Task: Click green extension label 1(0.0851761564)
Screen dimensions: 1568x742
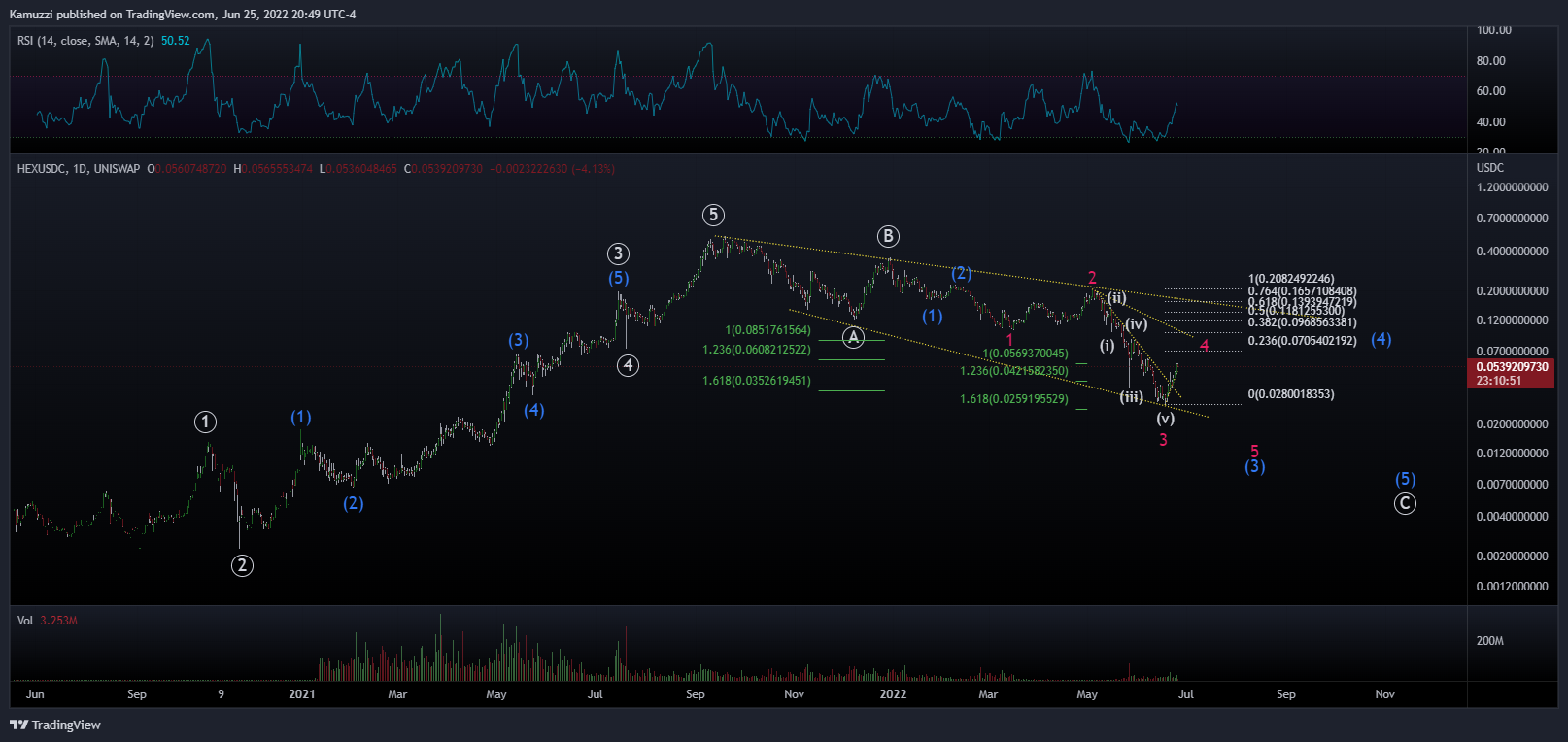Action: tap(767, 330)
